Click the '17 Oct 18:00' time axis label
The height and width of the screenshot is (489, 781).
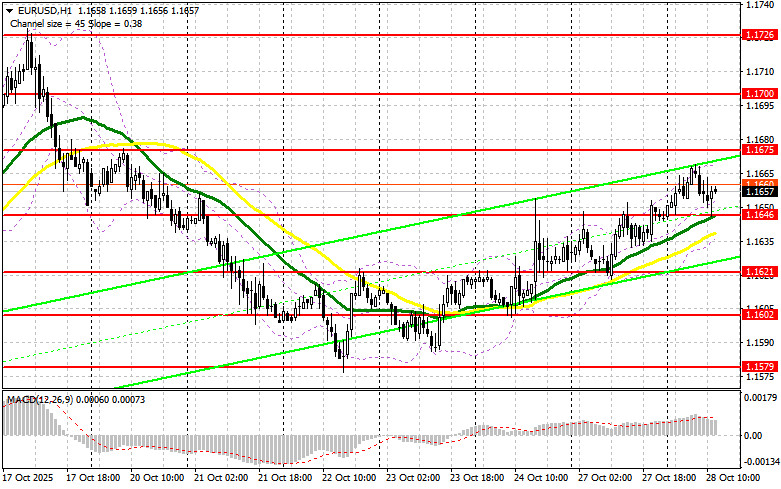[x=93, y=478]
